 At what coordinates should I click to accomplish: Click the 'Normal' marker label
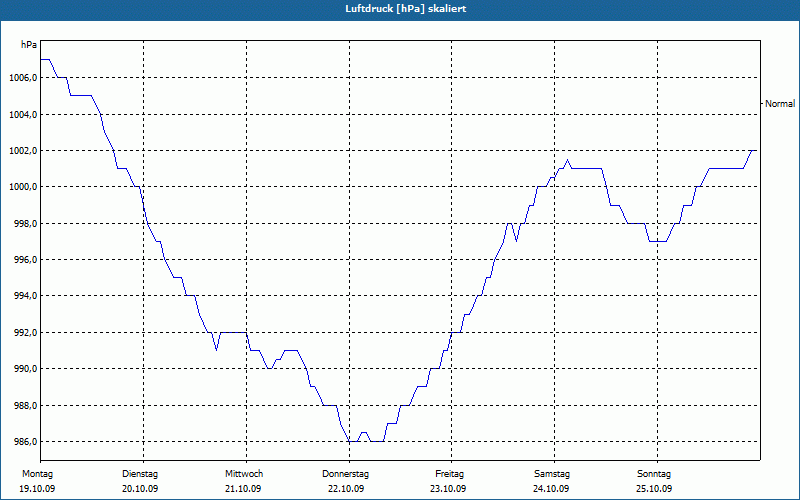click(x=780, y=104)
